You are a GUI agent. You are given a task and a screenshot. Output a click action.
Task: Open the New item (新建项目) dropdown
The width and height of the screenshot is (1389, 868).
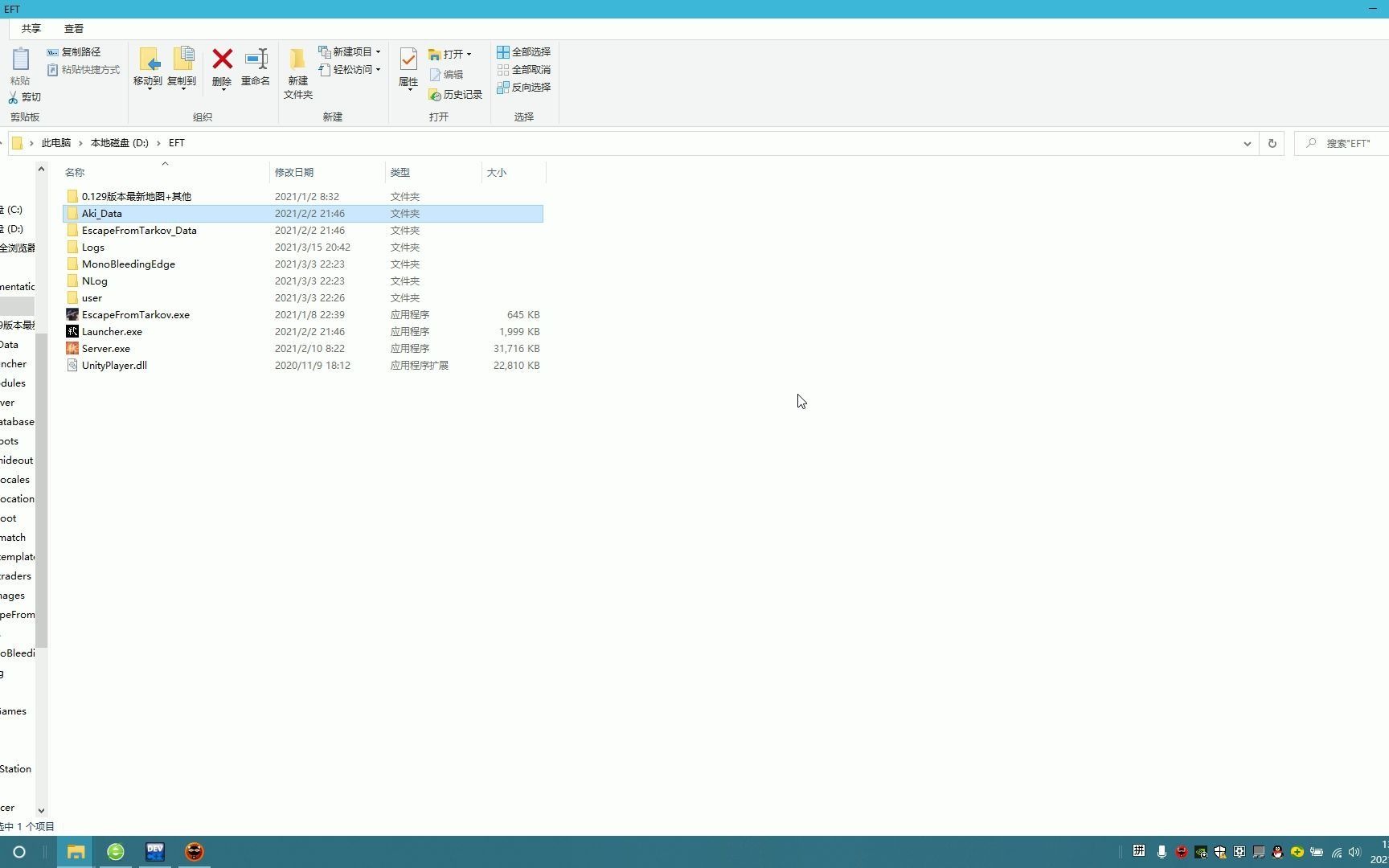click(350, 52)
